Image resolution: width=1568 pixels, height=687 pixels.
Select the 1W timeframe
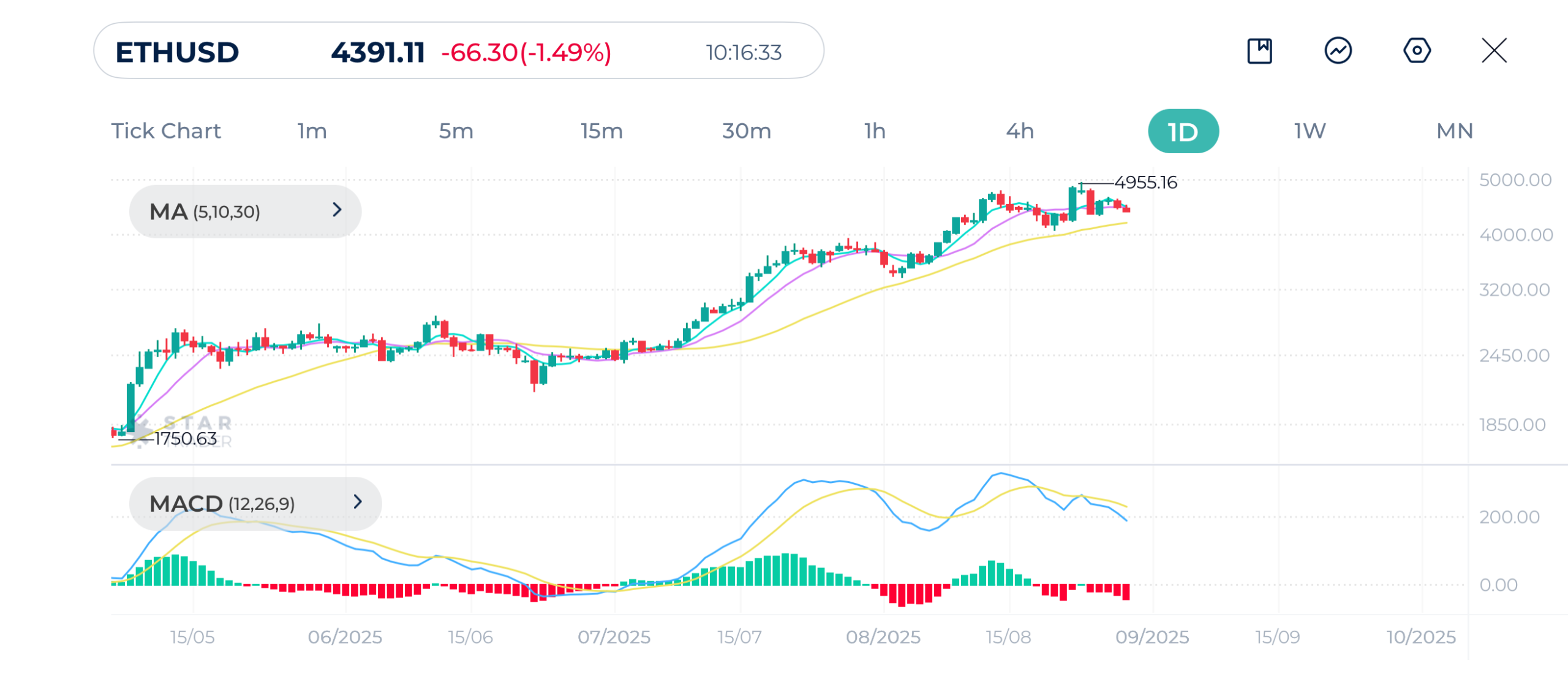click(1310, 131)
